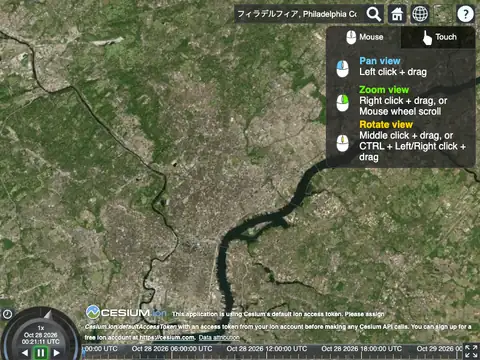This screenshot has height=360, width=480.
Task: Click the Pan view mouse icon
Action: coord(342,68)
